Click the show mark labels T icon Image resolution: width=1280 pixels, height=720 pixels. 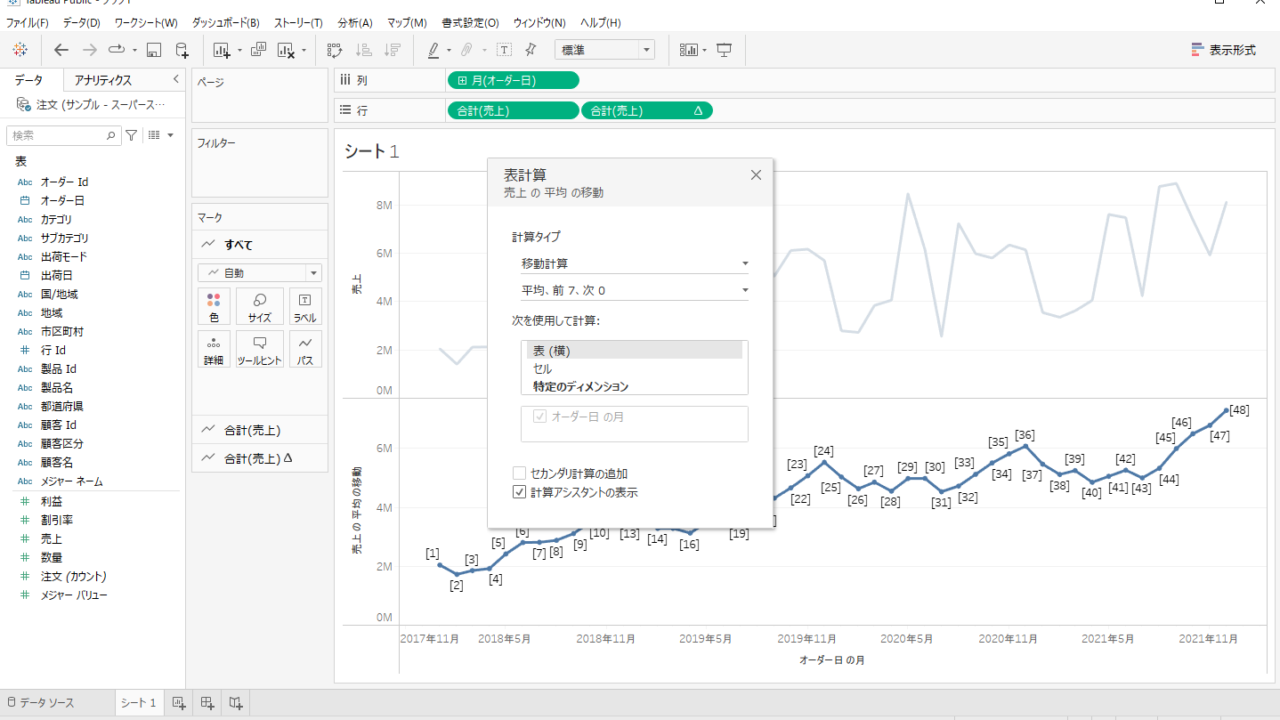coord(505,49)
